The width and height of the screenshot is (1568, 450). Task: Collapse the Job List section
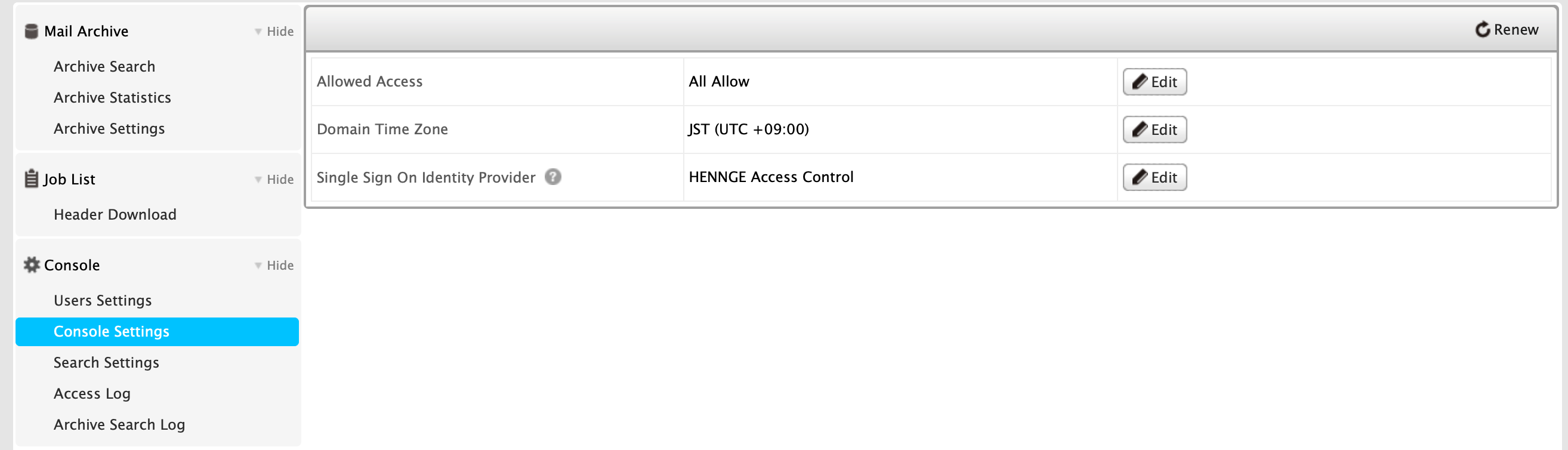coord(274,179)
